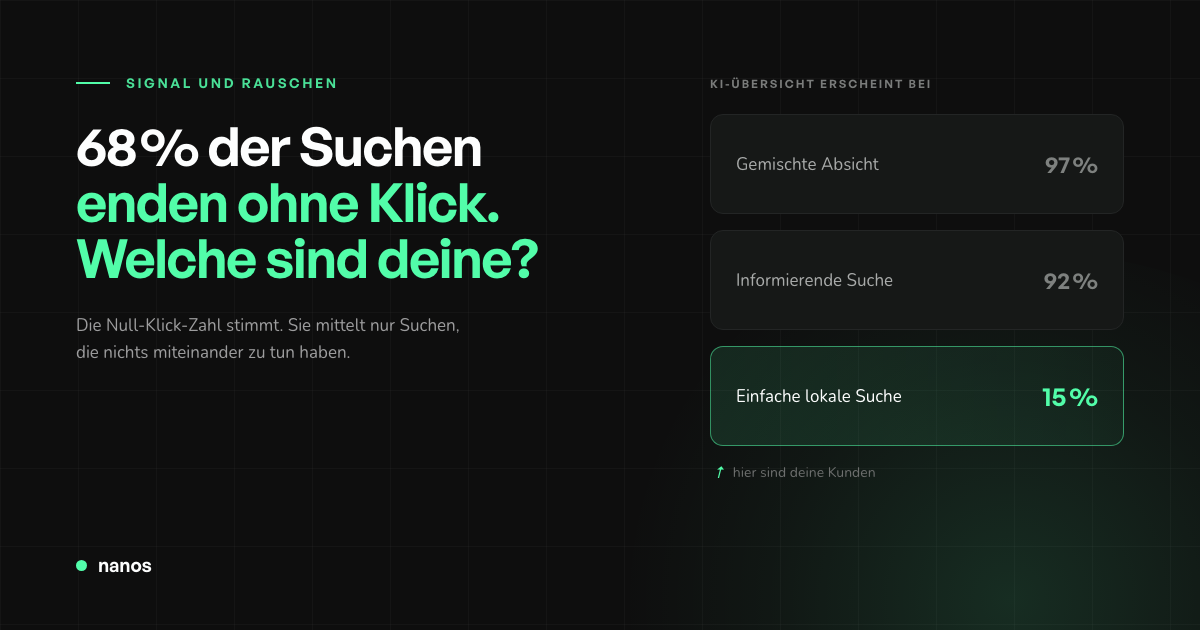The width and height of the screenshot is (1200, 630).
Task: Click the subtitle line 'die nichts miteinander zu tun haben'
Action: pos(213,353)
